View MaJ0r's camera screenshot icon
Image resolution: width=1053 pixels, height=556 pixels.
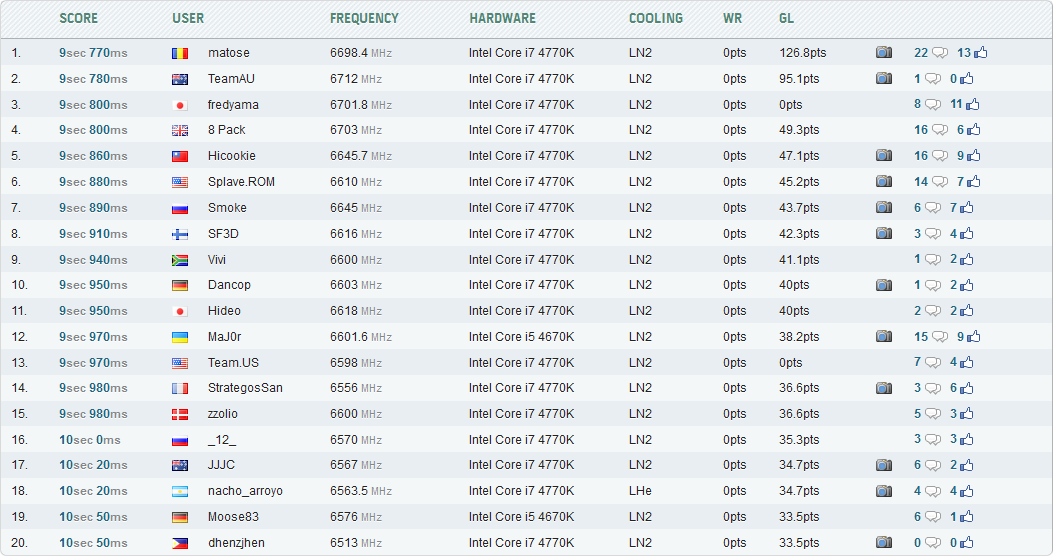point(884,336)
